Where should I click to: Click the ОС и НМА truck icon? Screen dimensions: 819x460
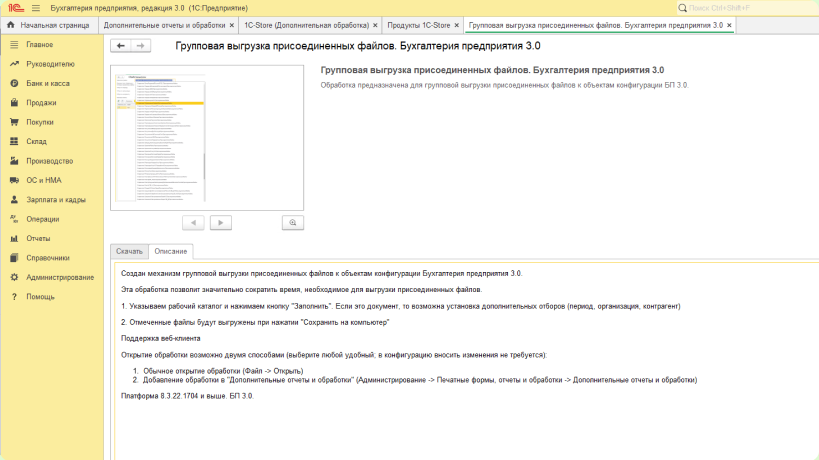tap(14, 180)
